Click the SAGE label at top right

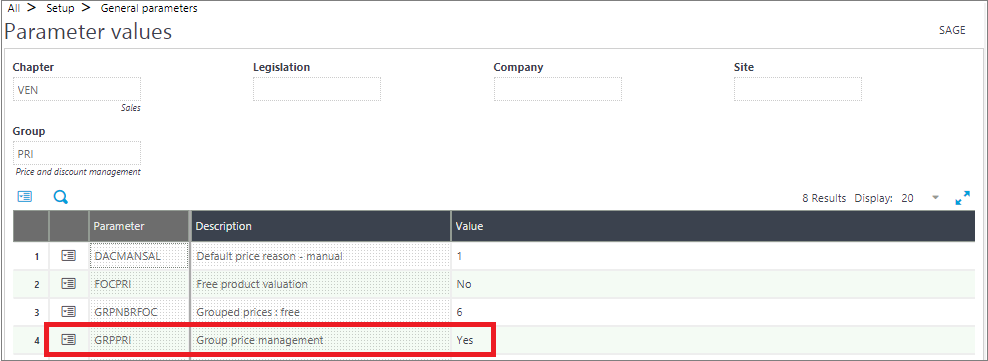tap(952, 30)
